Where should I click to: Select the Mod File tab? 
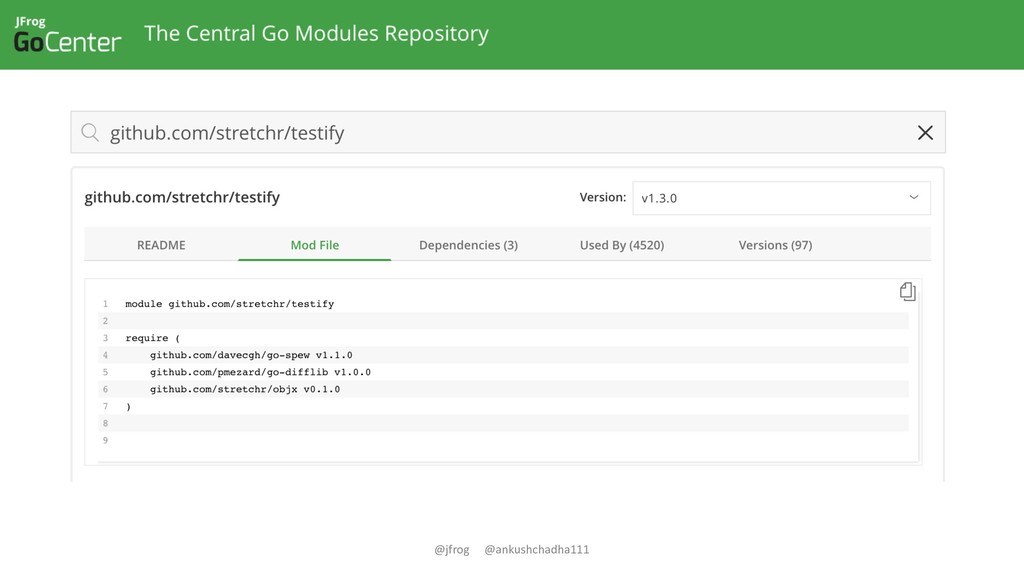[x=315, y=245]
